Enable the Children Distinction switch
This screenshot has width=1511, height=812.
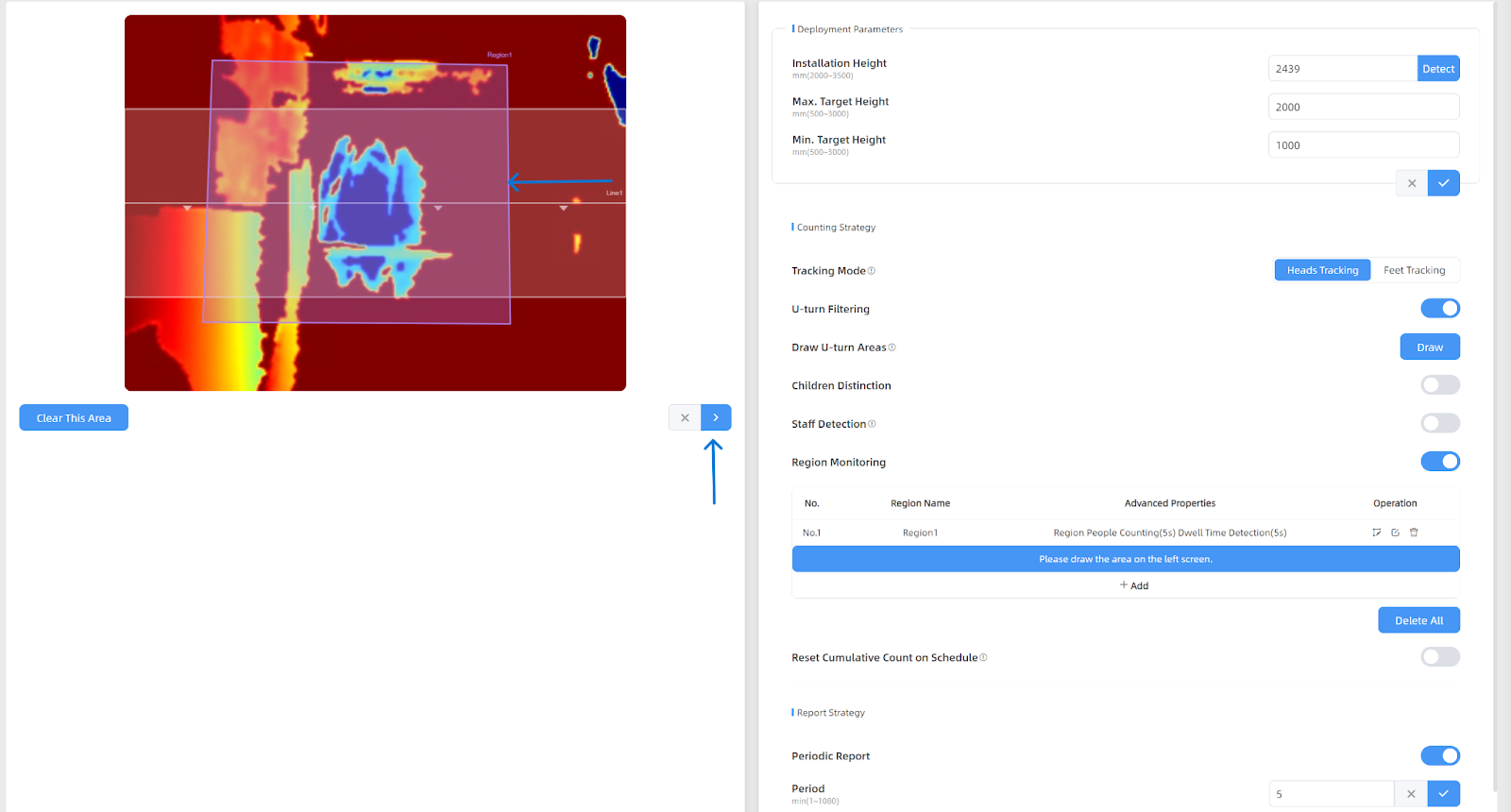click(1440, 385)
